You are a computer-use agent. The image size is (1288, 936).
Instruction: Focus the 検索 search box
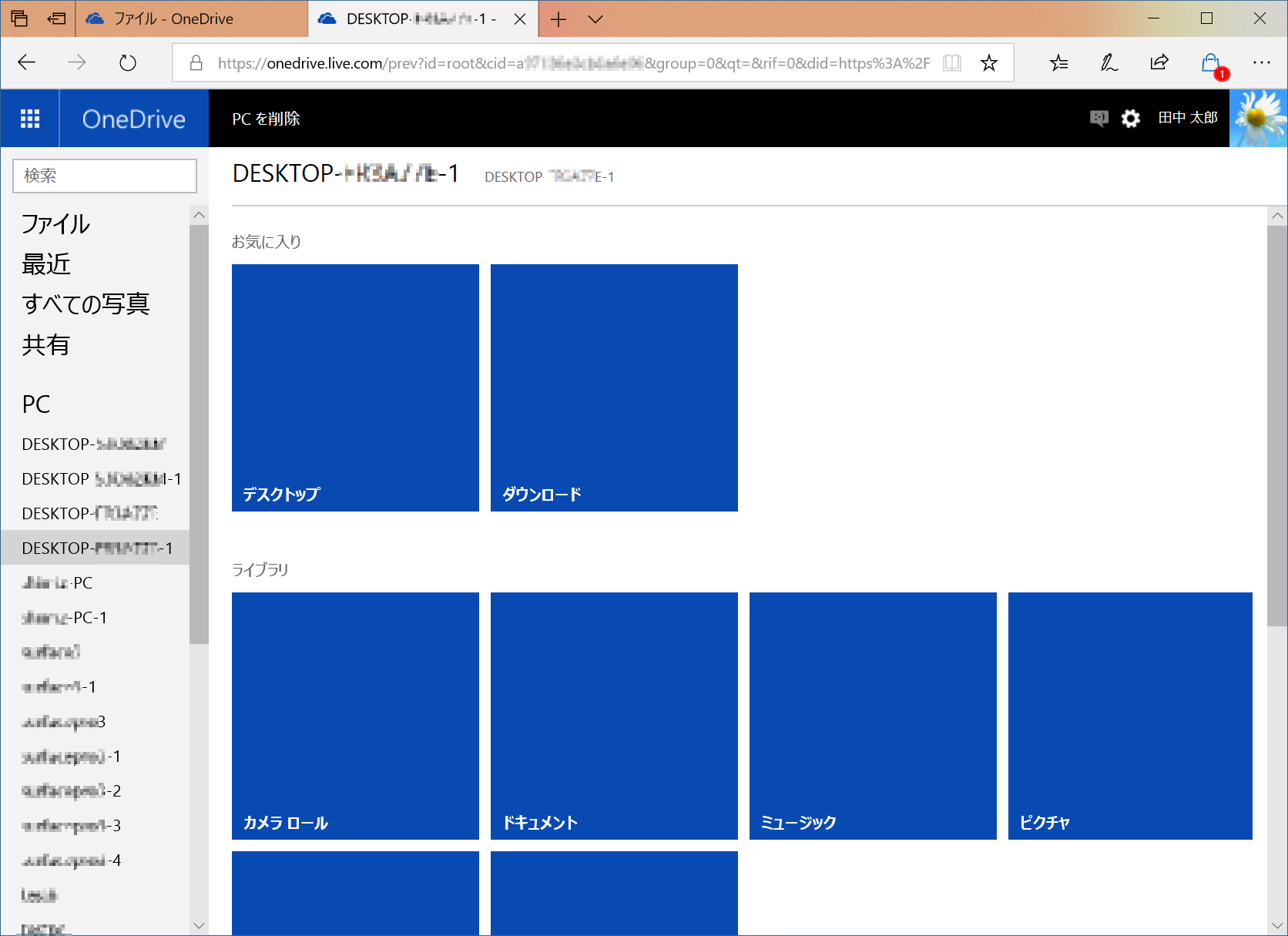[105, 176]
